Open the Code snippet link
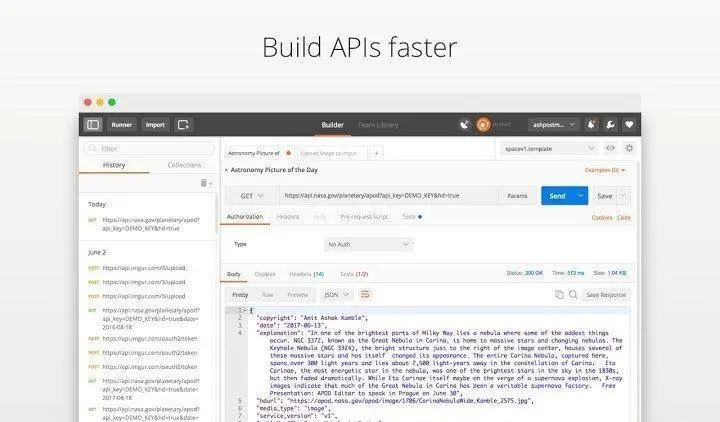The height and width of the screenshot is (422, 720). 624,218
